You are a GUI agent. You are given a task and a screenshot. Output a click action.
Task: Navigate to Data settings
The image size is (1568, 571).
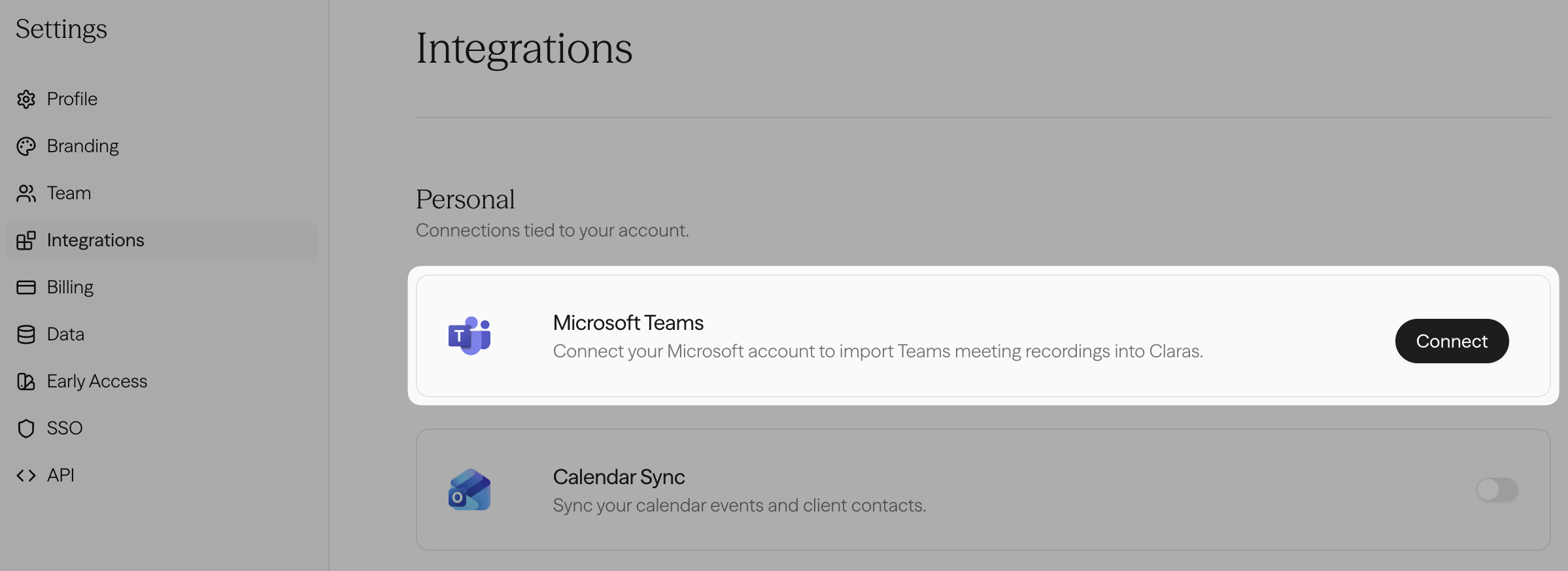coord(162,334)
